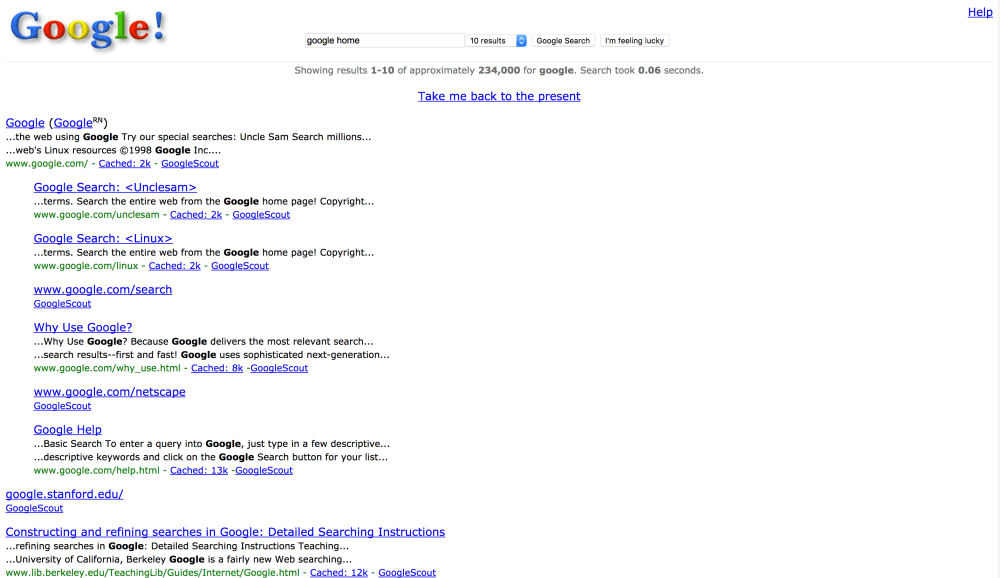Visit the www.google.com/search link

click(x=103, y=289)
